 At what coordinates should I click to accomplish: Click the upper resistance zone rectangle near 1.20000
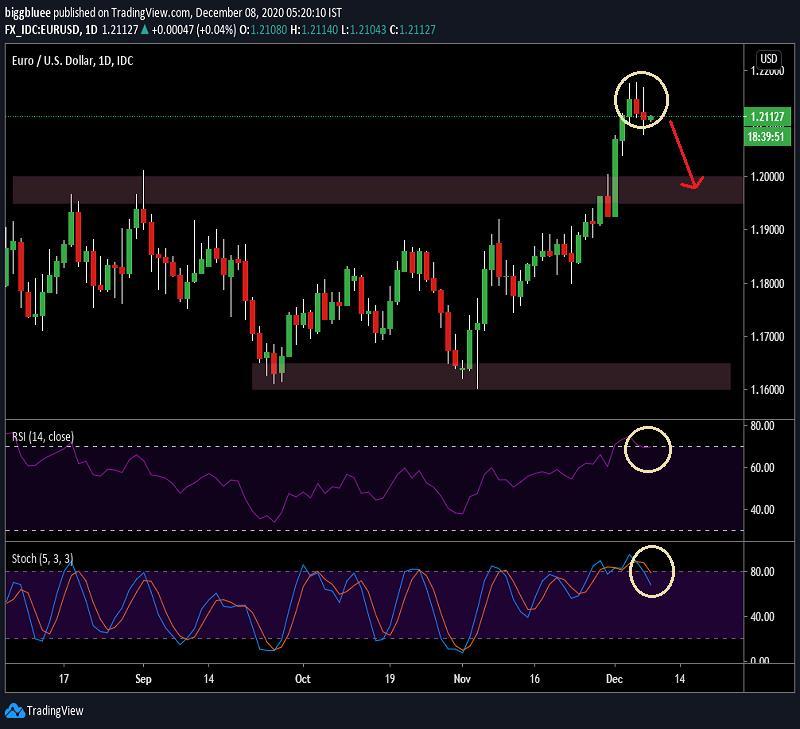click(x=378, y=190)
